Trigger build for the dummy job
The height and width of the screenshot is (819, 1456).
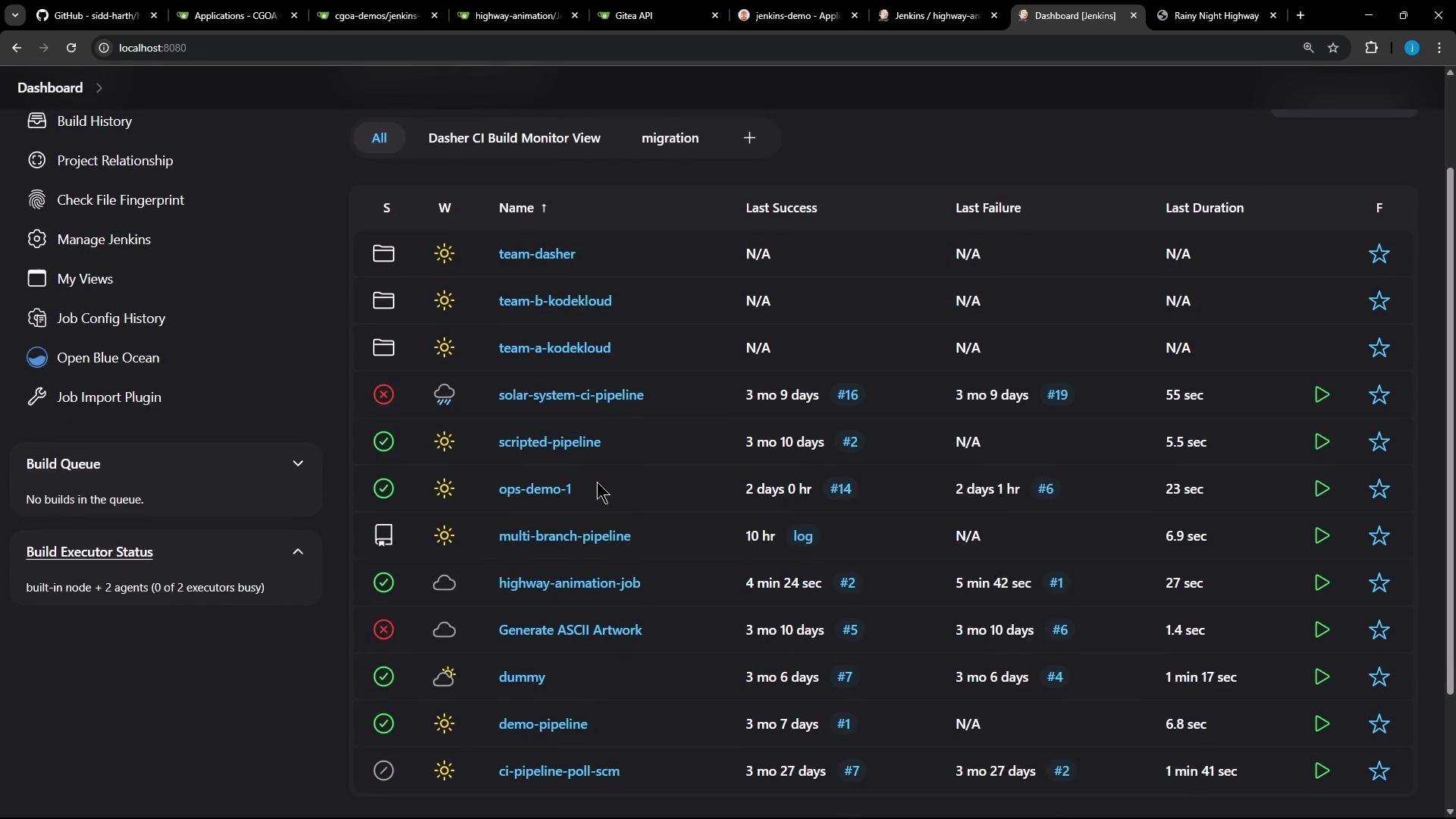point(1322,677)
